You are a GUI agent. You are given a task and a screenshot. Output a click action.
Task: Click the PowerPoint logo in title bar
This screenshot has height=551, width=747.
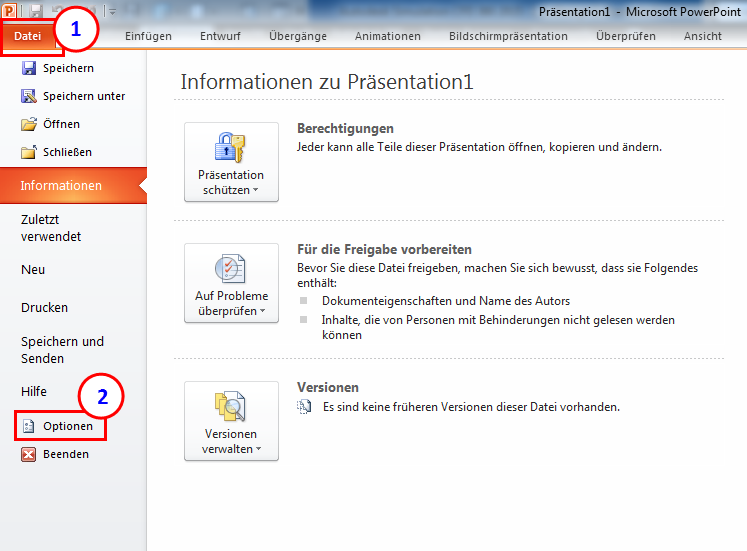[x=9, y=10]
